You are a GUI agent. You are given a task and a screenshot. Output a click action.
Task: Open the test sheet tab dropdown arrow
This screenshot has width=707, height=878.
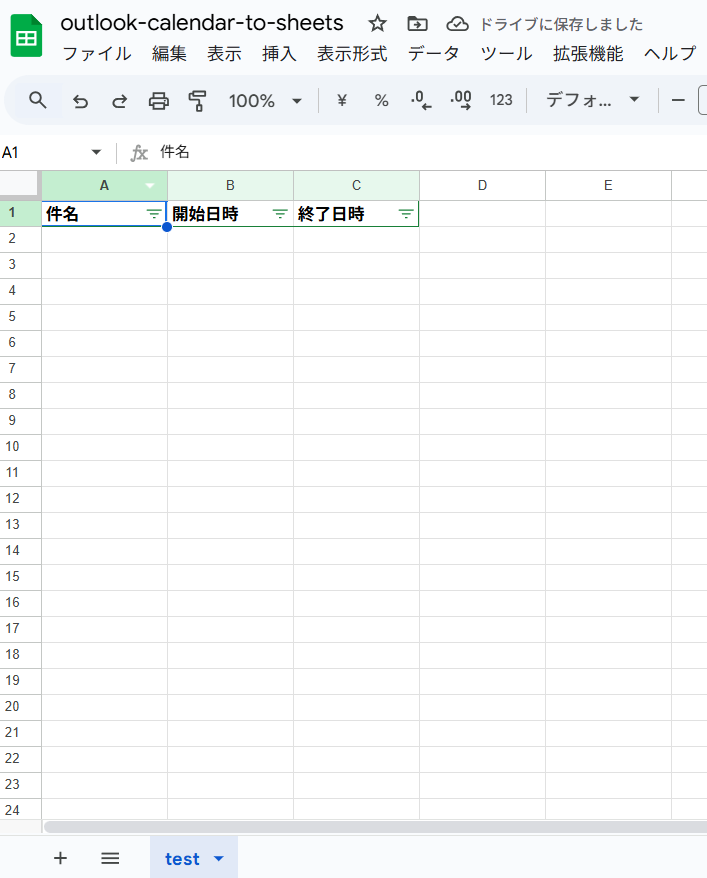click(219, 859)
